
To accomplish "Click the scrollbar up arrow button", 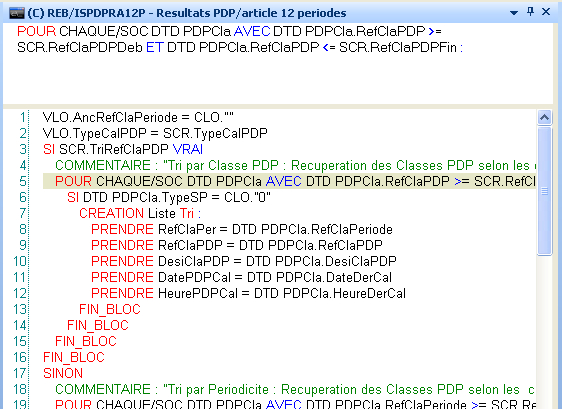I will point(544,117).
